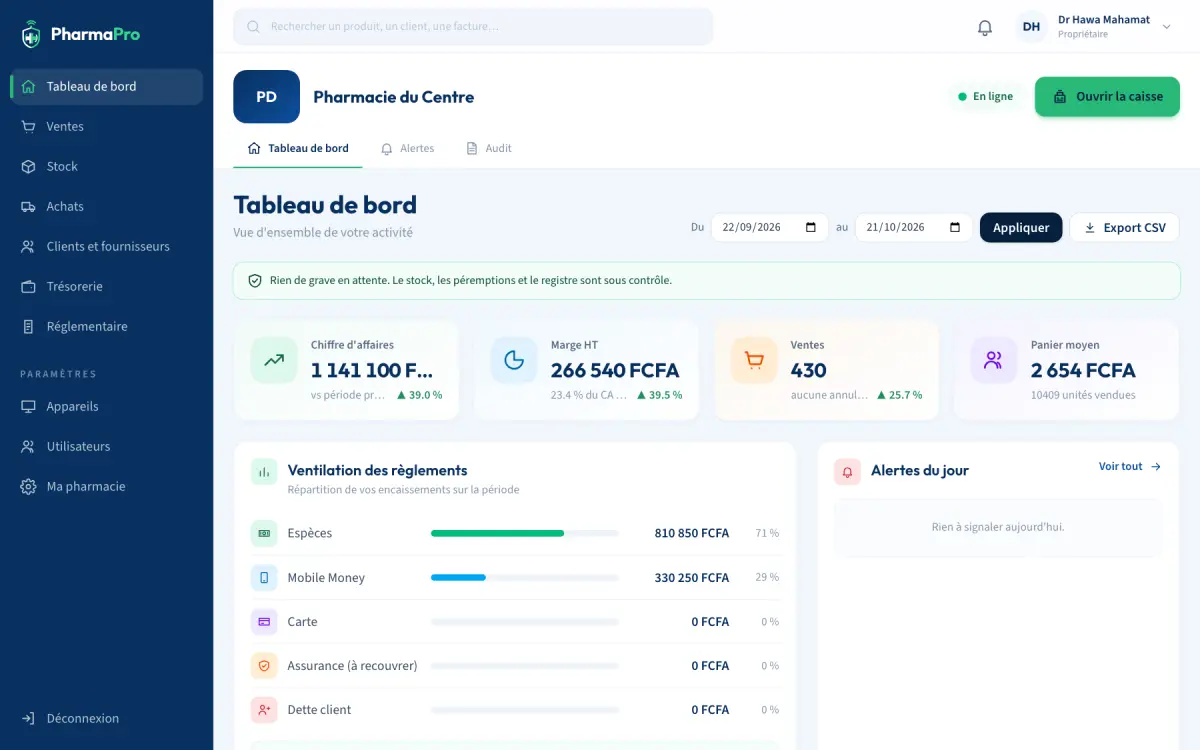Screen dimensions: 1200x750
Task: Go to Achats in the sidebar
Action: click(106, 206)
